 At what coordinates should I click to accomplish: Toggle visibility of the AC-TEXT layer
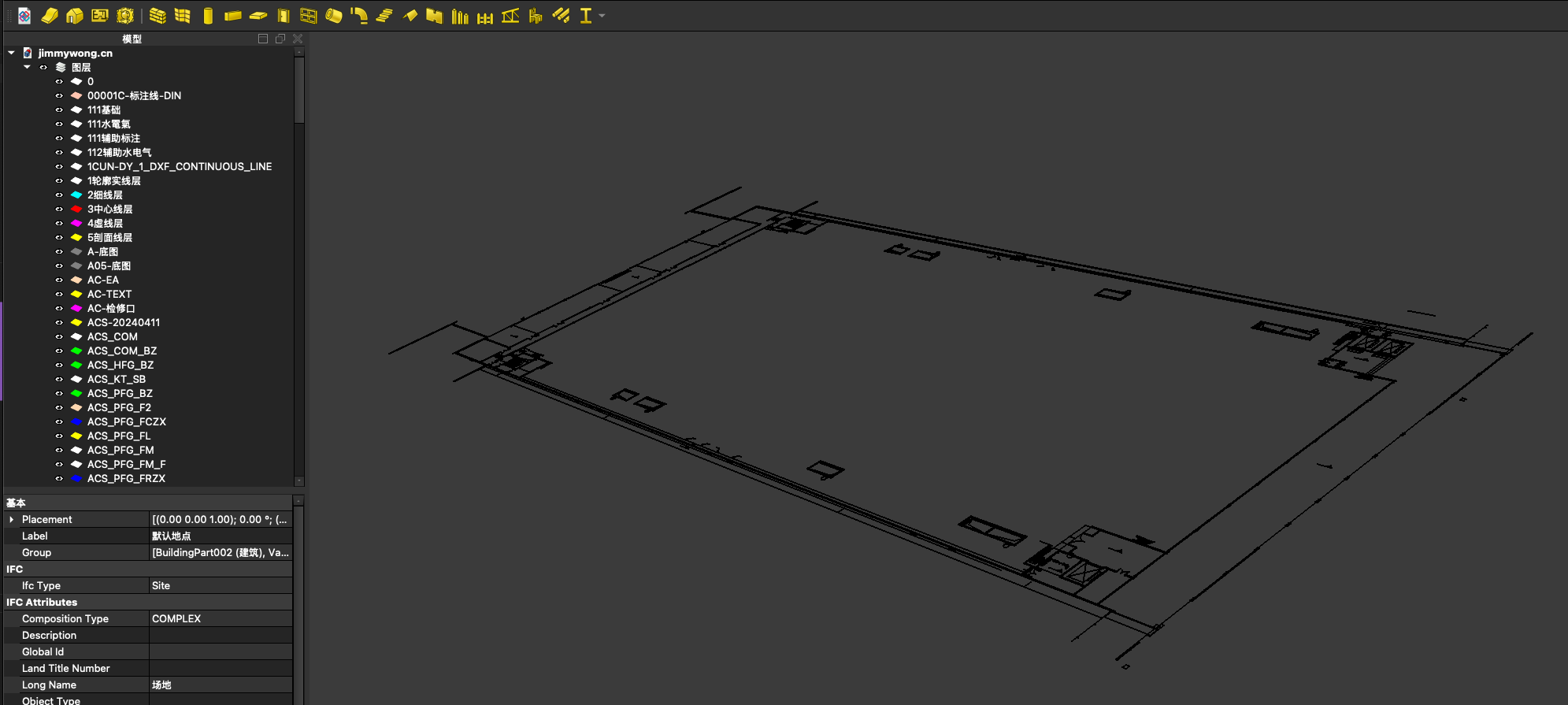click(x=59, y=295)
